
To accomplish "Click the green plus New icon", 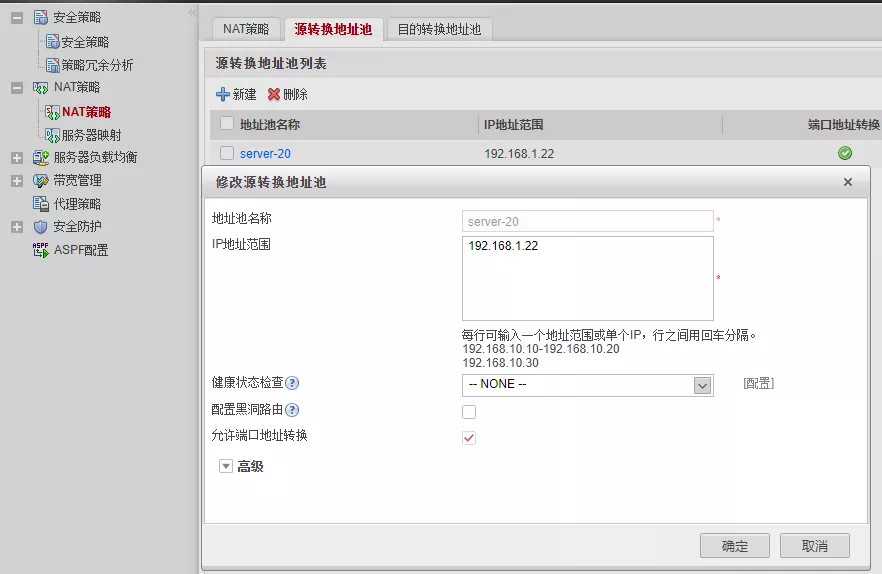I will [x=222, y=94].
